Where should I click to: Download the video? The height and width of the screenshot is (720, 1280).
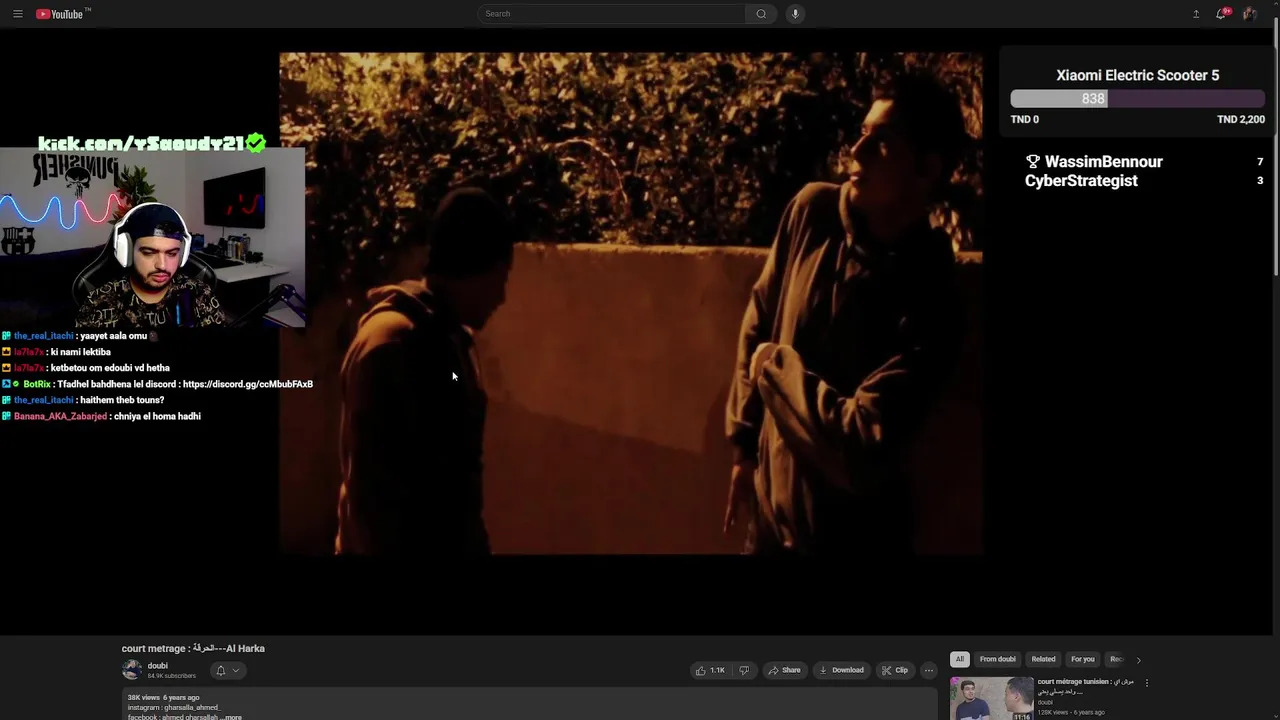click(x=841, y=670)
